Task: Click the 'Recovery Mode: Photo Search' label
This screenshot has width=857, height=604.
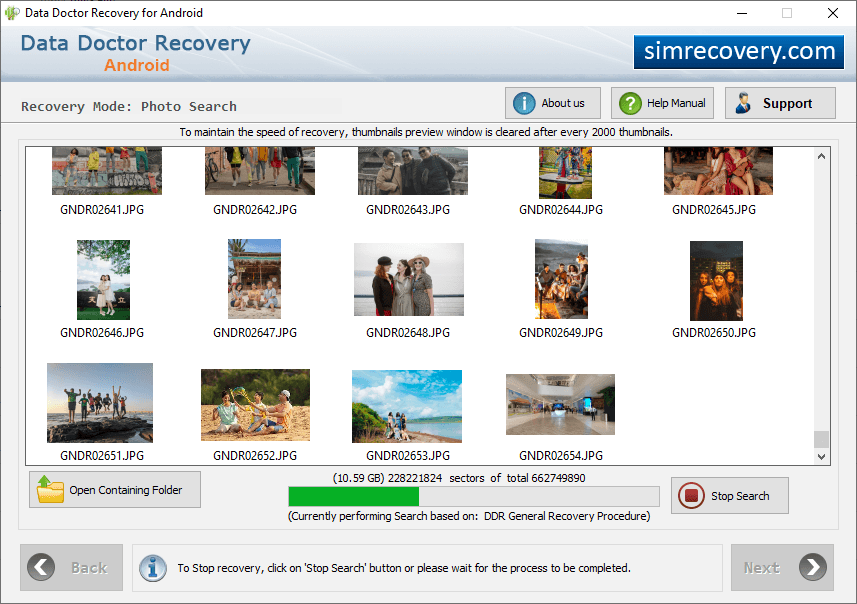Action: coord(129,107)
